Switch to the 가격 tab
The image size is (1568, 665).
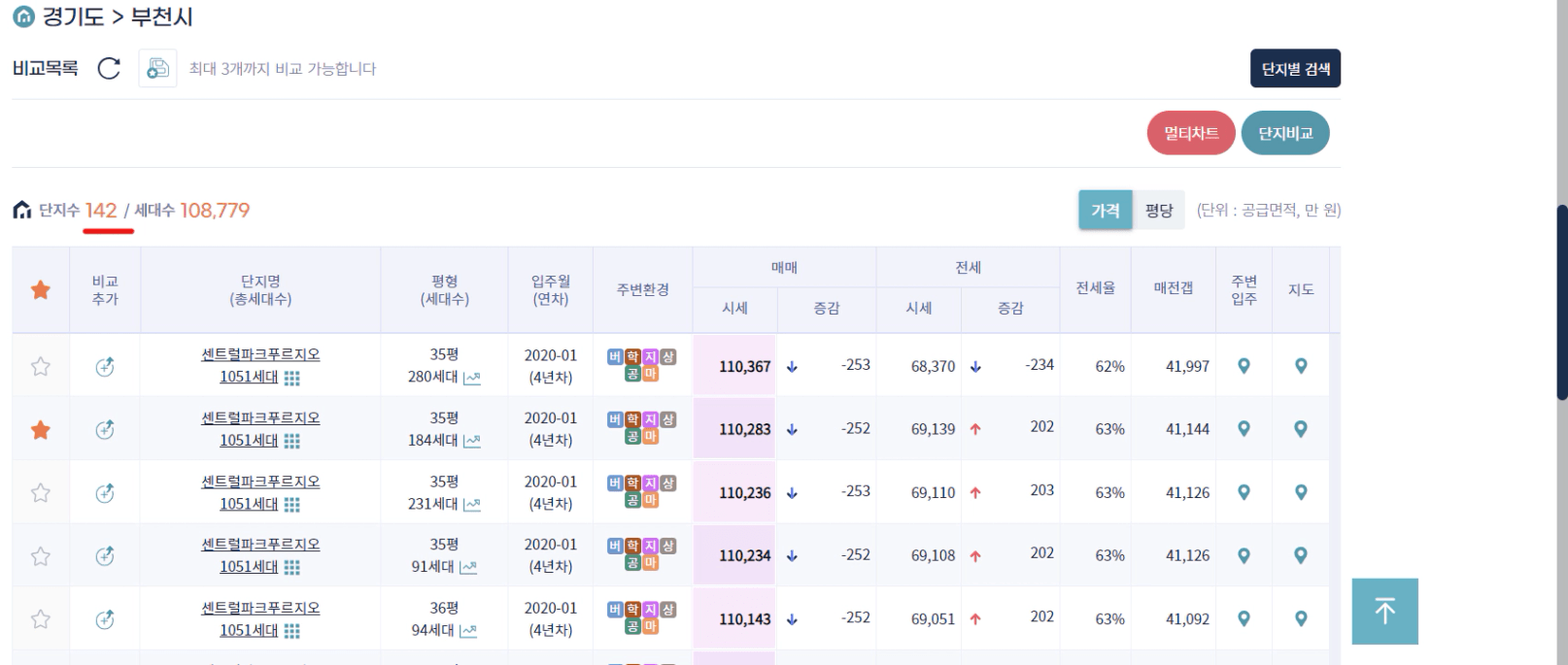pyautogui.click(x=1106, y=210)
